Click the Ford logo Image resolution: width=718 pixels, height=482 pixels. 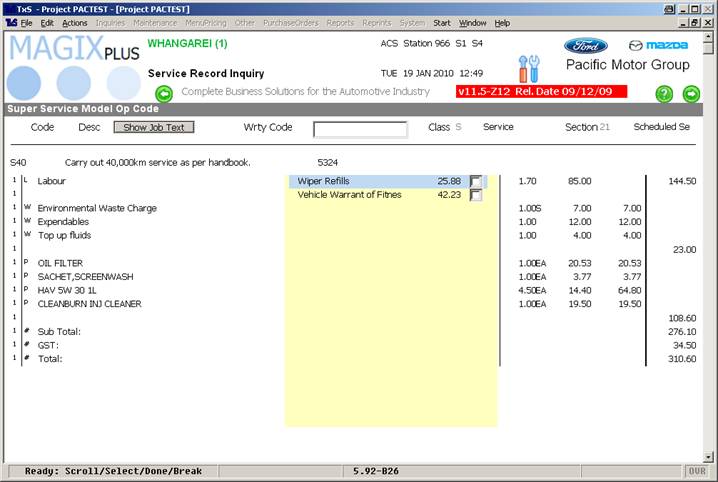[585, 46]
